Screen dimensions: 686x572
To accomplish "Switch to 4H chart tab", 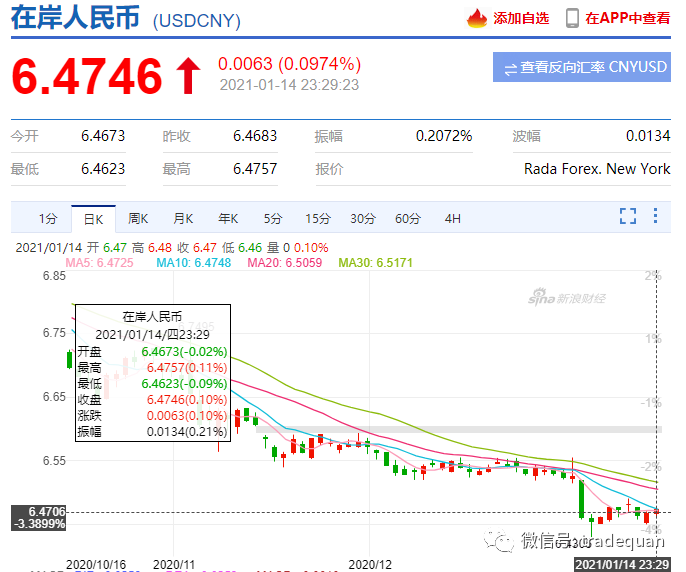I will coord(453,218).
